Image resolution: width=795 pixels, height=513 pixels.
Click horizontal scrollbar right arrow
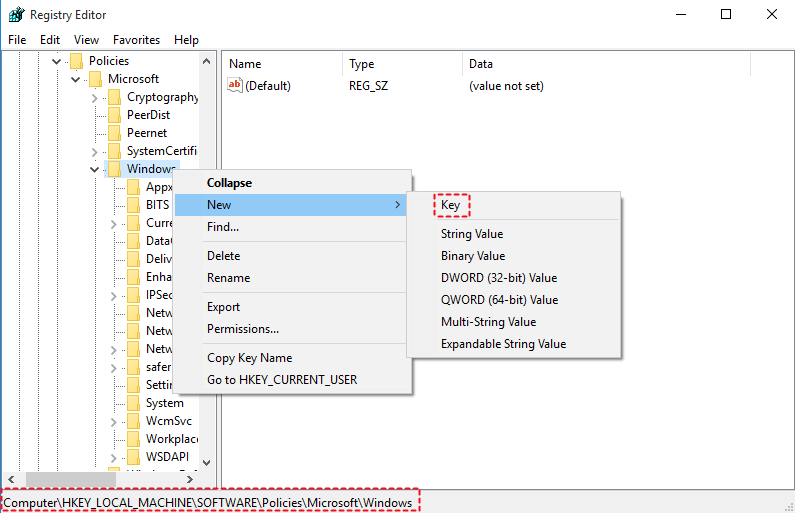click(190, 479)
